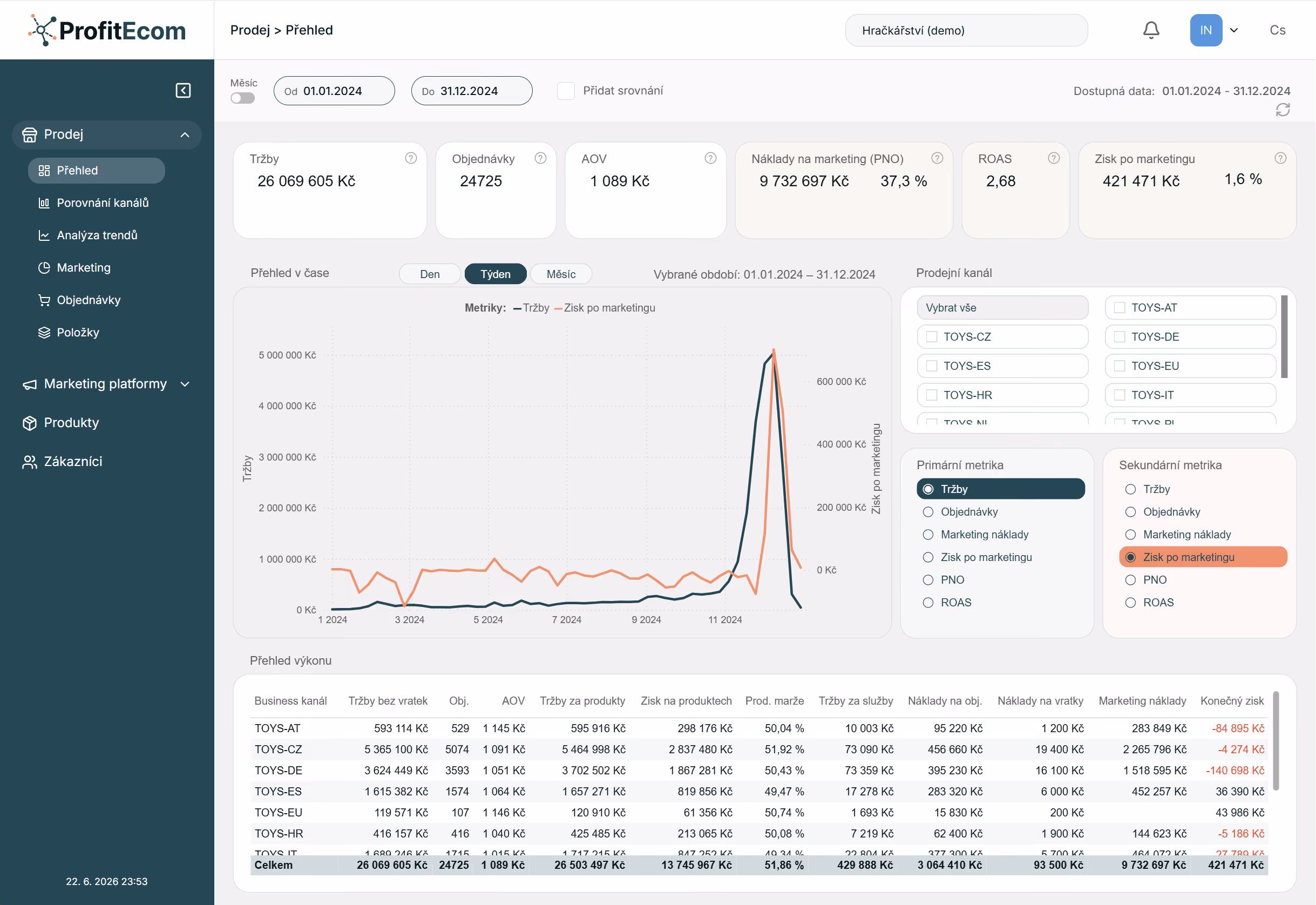Switch chart to Měsíc view
Image resolution: width=1316 pixels, height=905 pixels.
pos(561,274)
